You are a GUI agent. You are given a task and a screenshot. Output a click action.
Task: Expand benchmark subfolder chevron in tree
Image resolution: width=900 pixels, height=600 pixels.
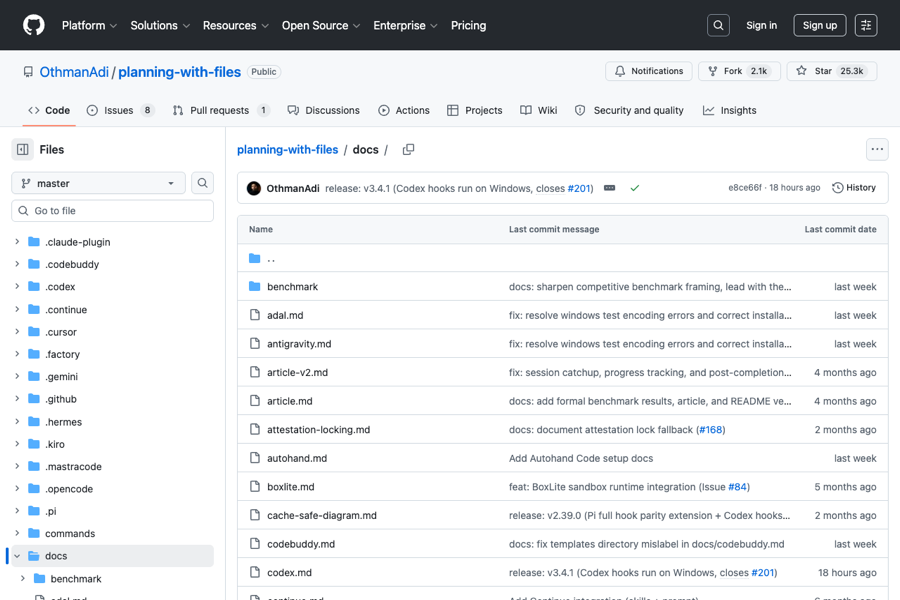(x=23, y=578)
